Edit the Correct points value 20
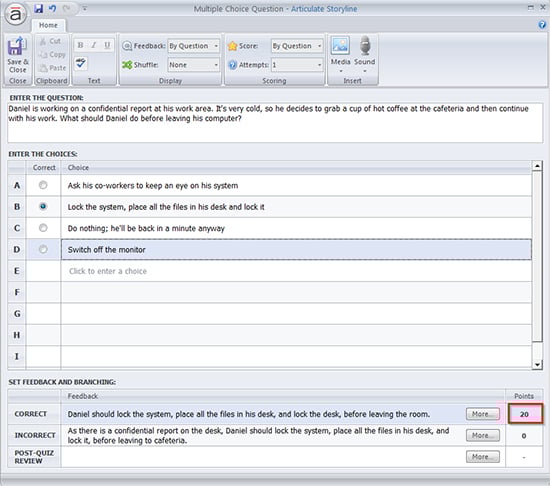 click(525, 414)
